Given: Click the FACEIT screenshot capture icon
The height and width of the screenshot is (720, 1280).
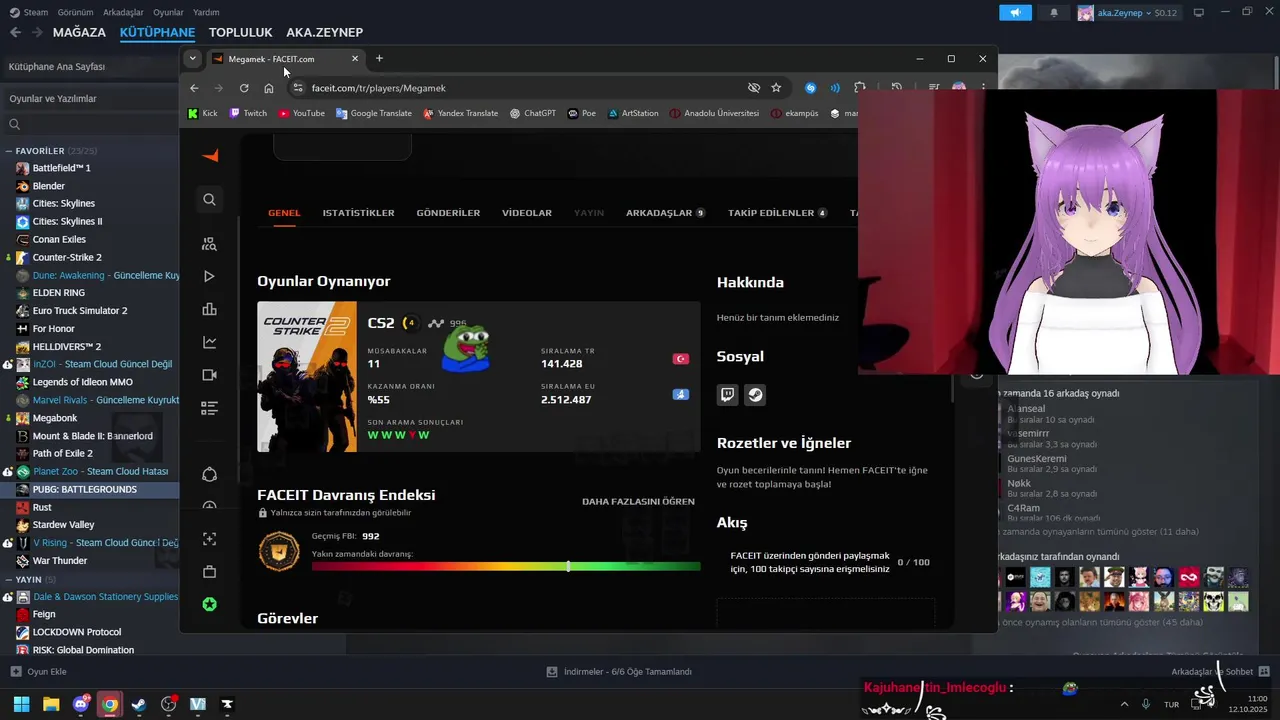Looking at the screenshot, I should pos(209,539).
